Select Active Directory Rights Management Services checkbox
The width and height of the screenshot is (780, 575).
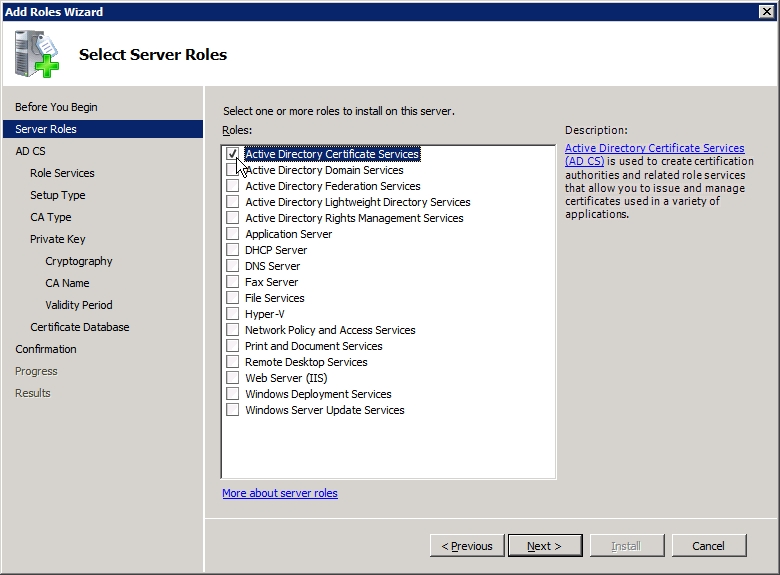pos(232,217)
